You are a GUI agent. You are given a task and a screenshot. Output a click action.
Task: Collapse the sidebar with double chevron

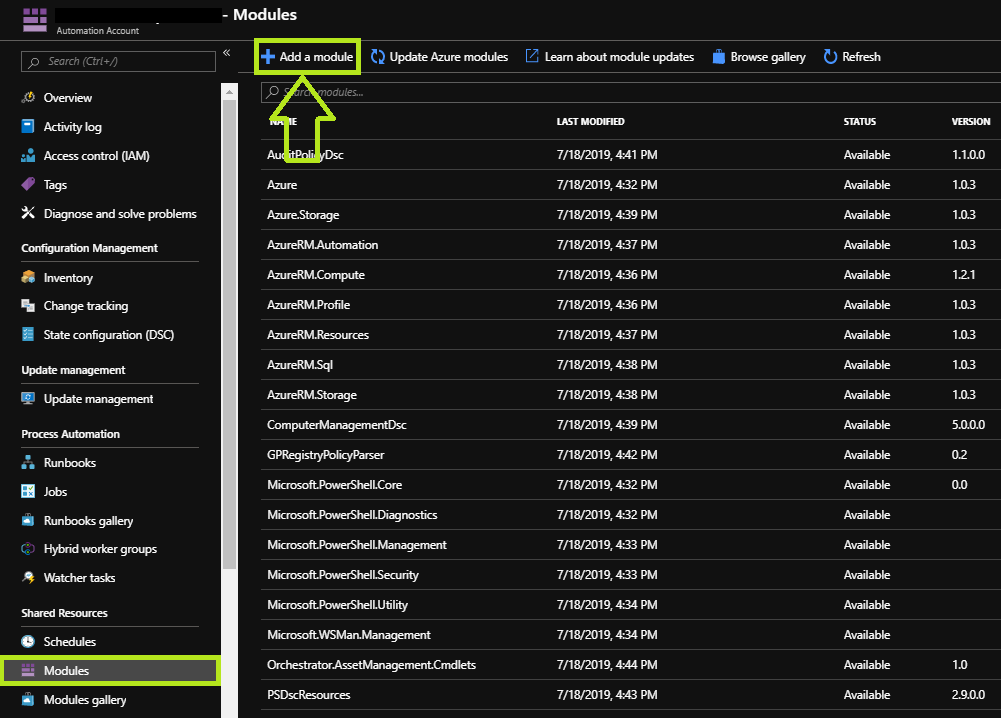227,53
